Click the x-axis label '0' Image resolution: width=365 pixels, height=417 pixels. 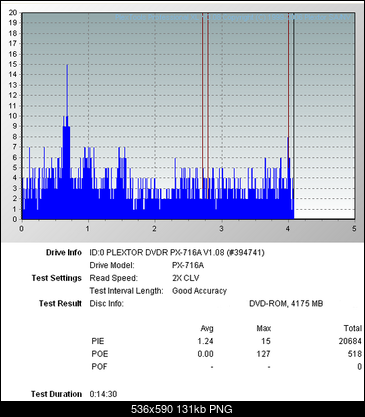coord(22,229)
